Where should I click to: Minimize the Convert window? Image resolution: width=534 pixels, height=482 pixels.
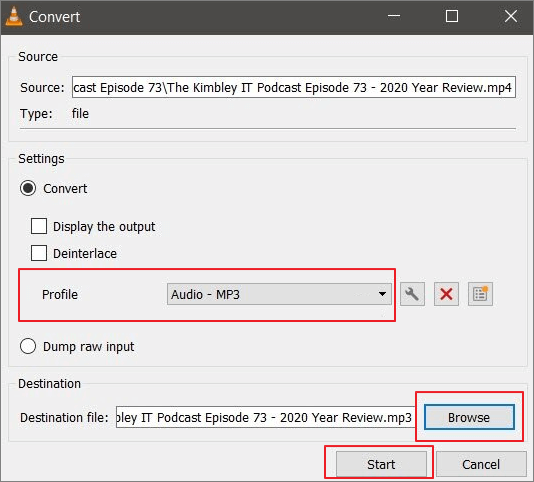coord(394,16)
